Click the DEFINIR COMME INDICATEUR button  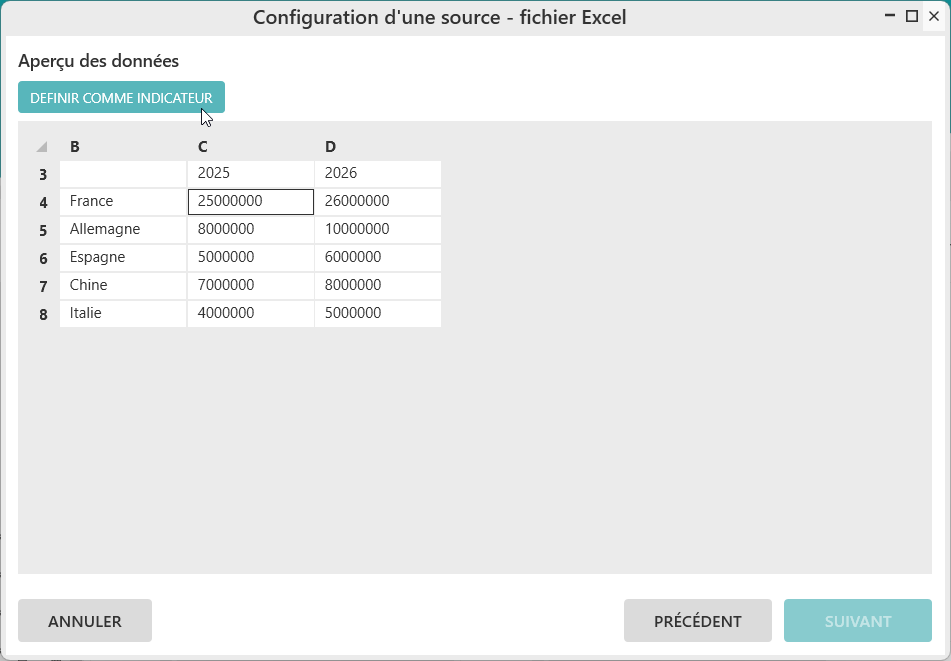[x=121, y=98]
